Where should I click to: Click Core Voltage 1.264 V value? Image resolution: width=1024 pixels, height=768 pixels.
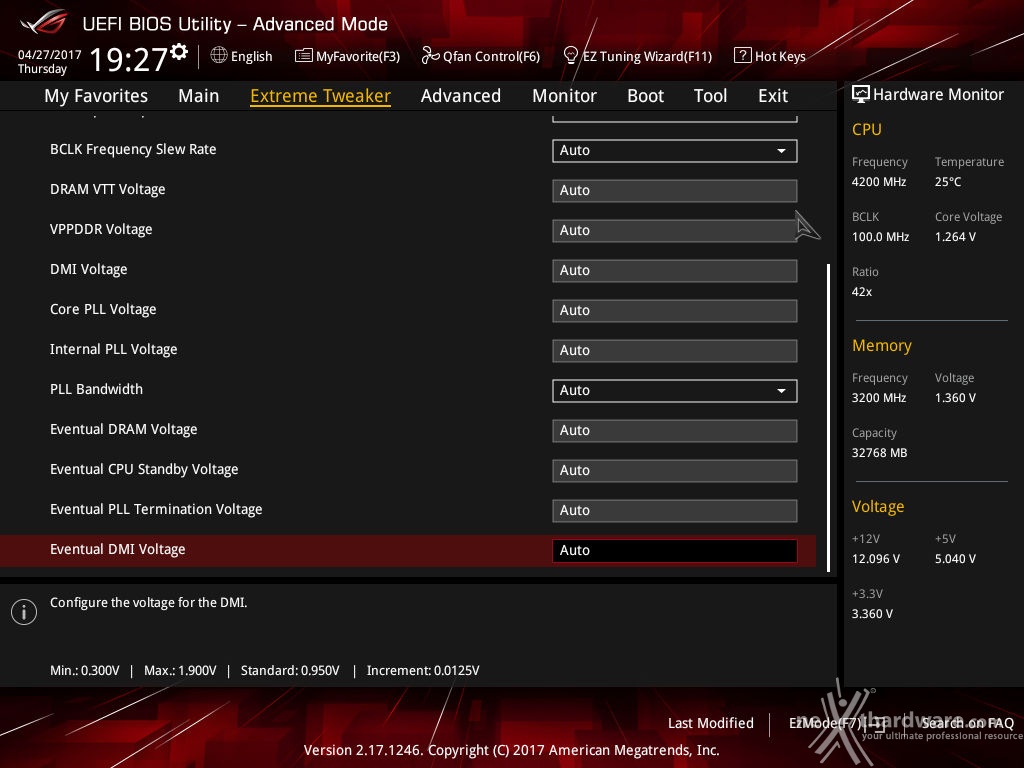[955, 237]
